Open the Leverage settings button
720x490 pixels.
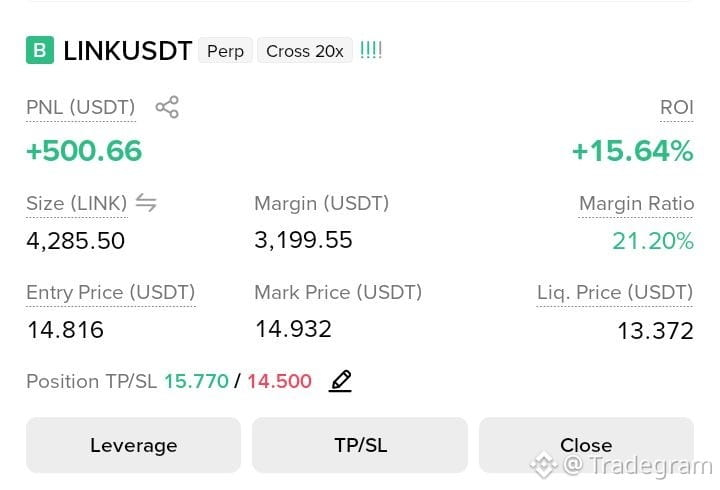click(x=134, y=445)
